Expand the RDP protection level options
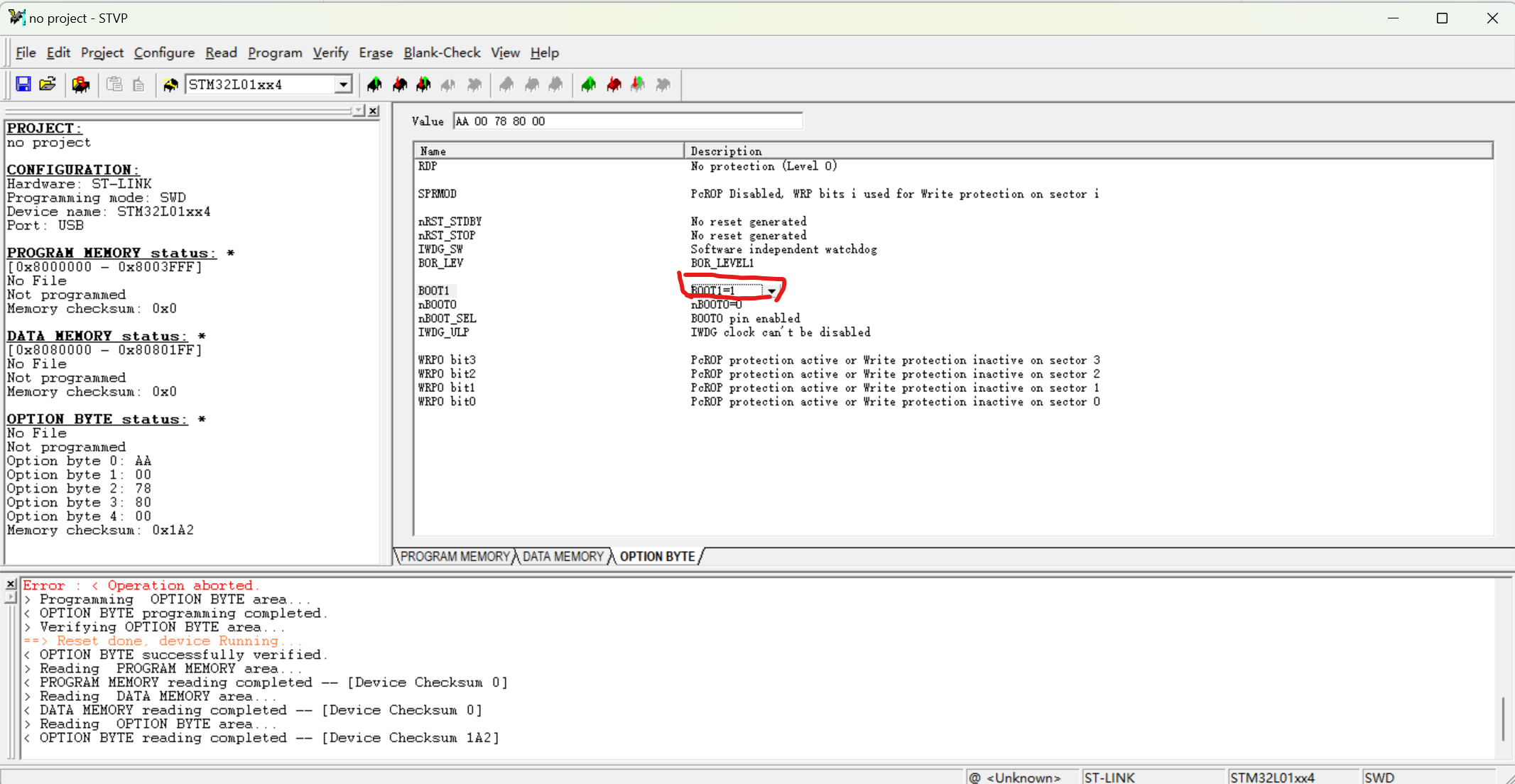 764,165
